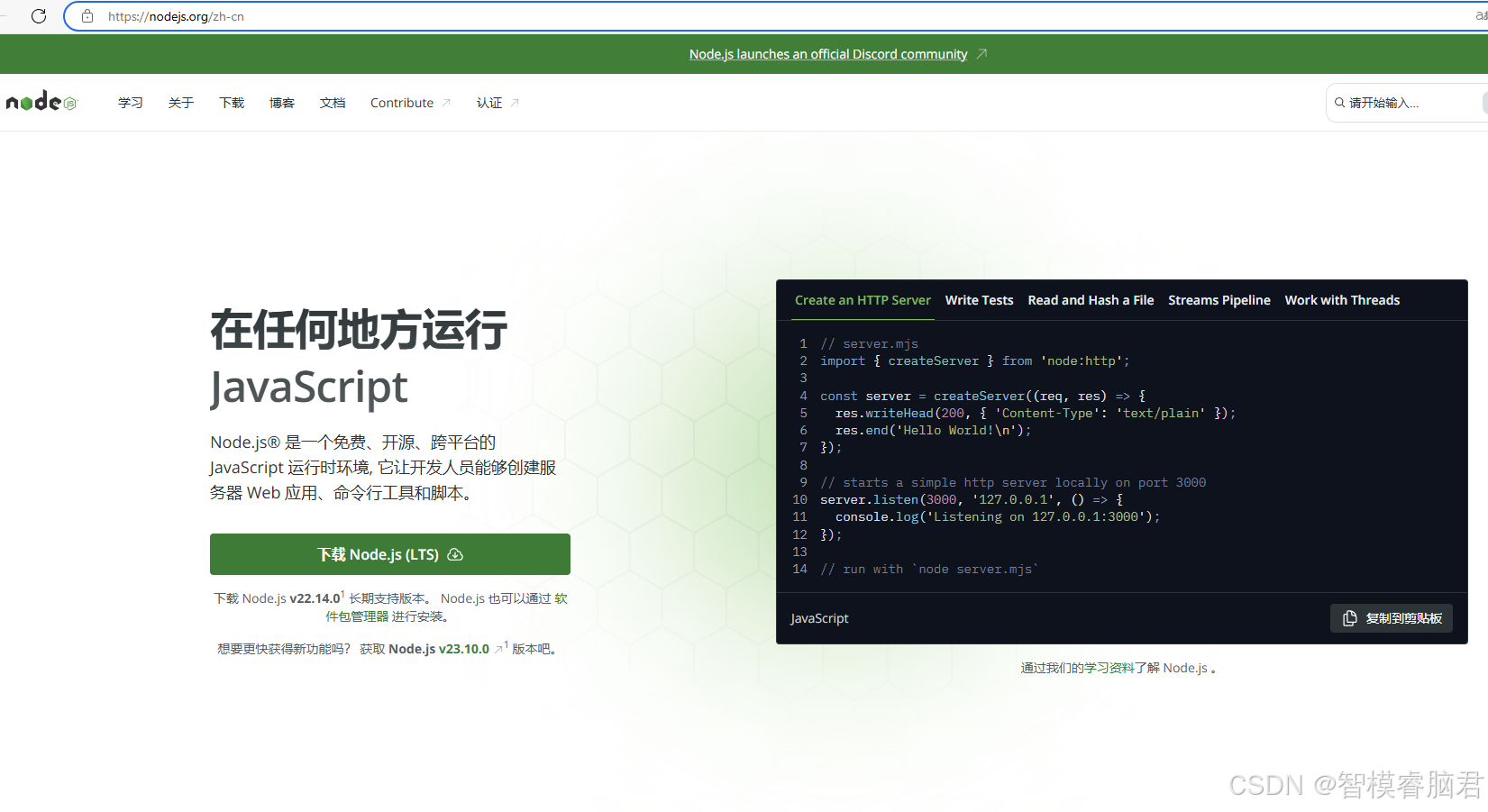Click the external link arrow next to 认证
This screenshot has width=1488, height=812.
point(515,103)
